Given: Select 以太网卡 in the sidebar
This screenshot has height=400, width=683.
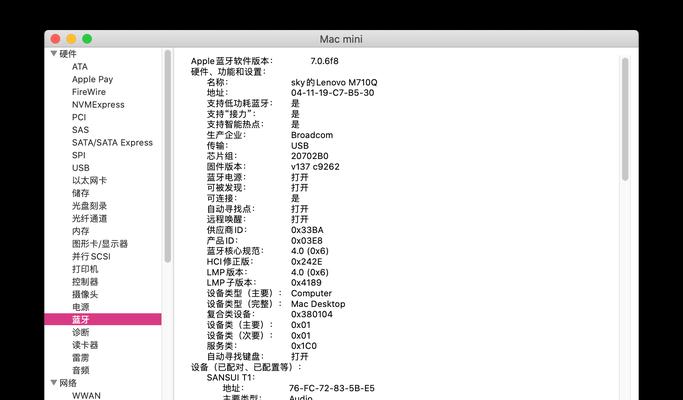Looking at the screenshot, I should pos(89,180).
